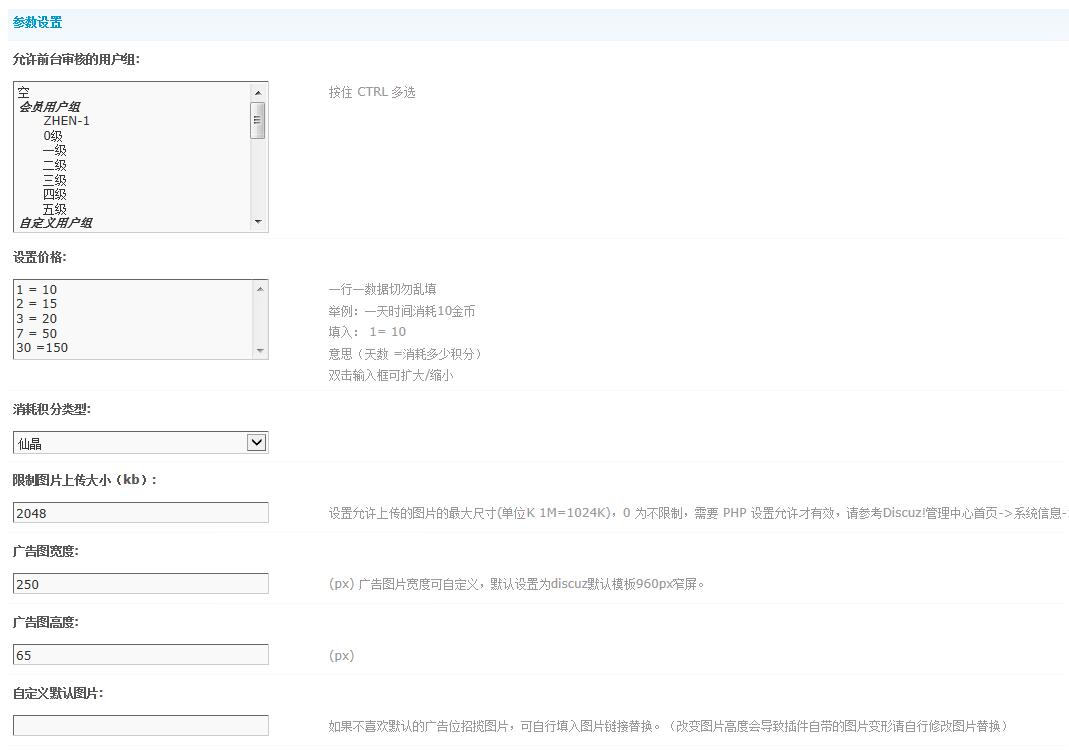Select the 三级 user group option

tap(54, 180)
